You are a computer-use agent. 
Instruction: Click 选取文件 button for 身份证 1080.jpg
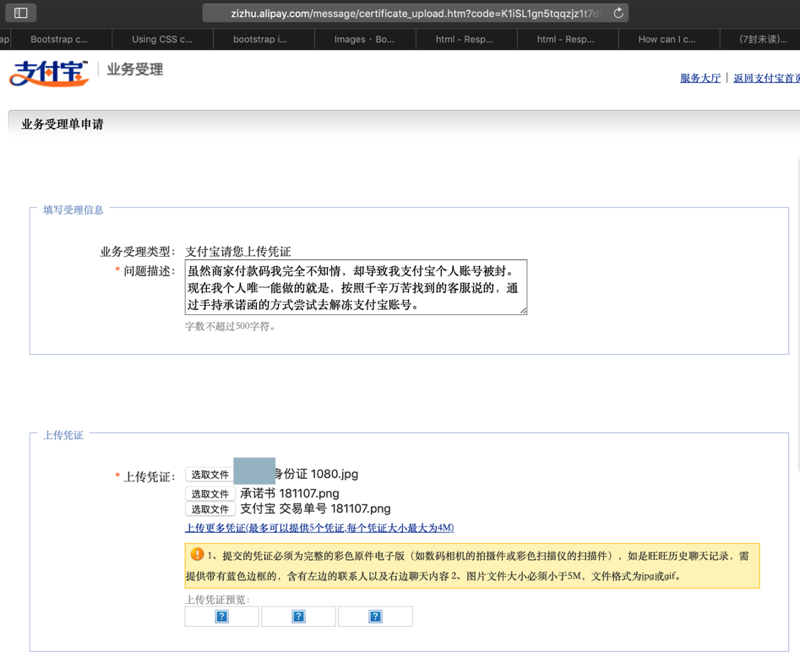(210, 475)
